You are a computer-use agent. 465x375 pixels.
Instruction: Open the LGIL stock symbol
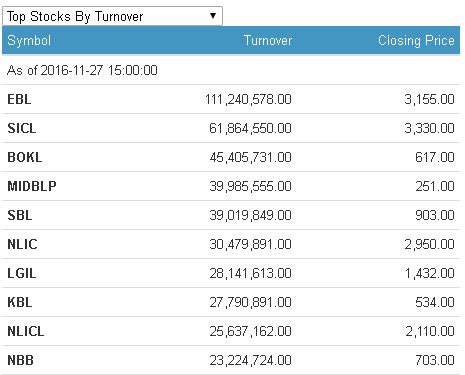[22, 273]
